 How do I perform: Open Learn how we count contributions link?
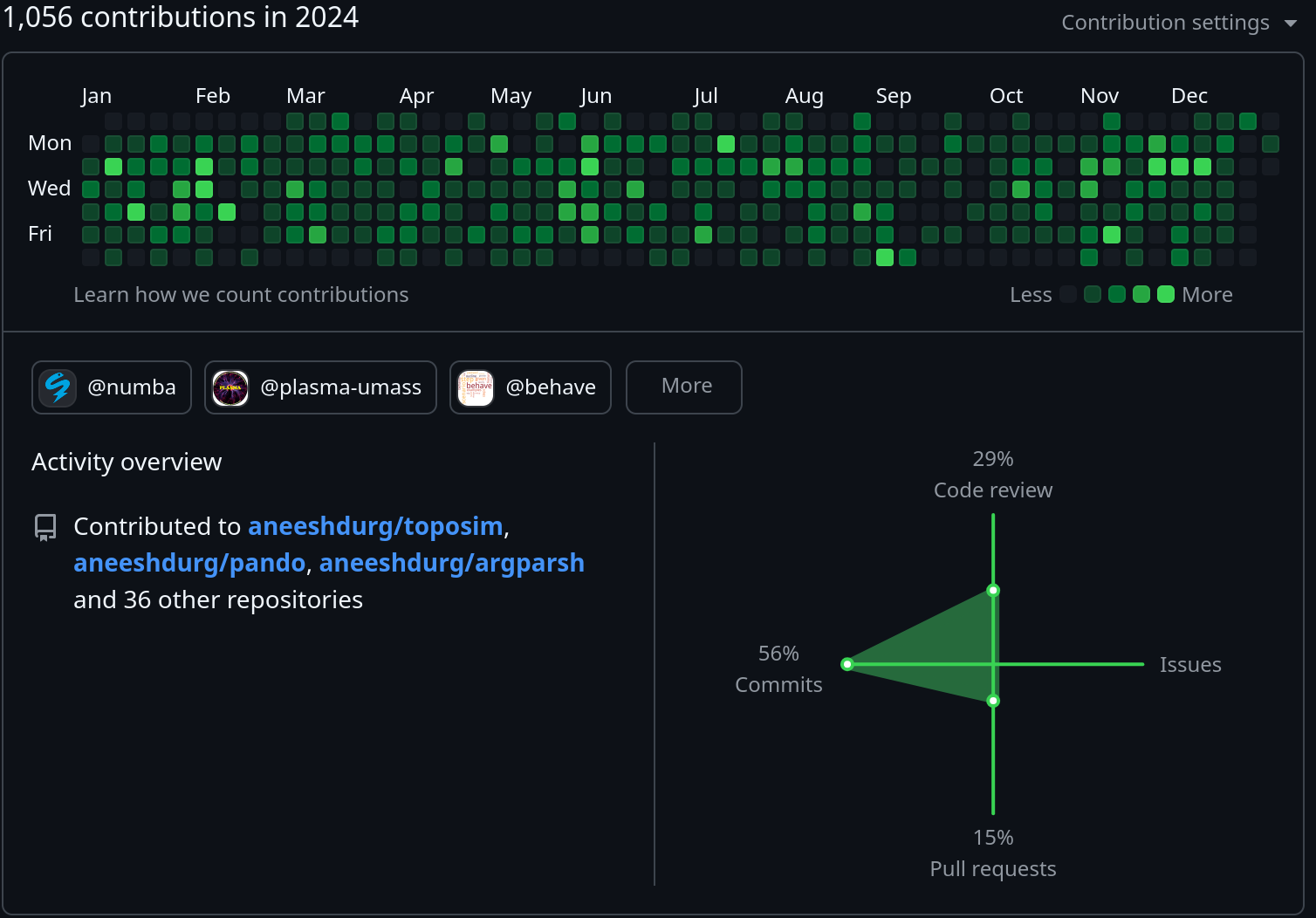pos(241,295)
